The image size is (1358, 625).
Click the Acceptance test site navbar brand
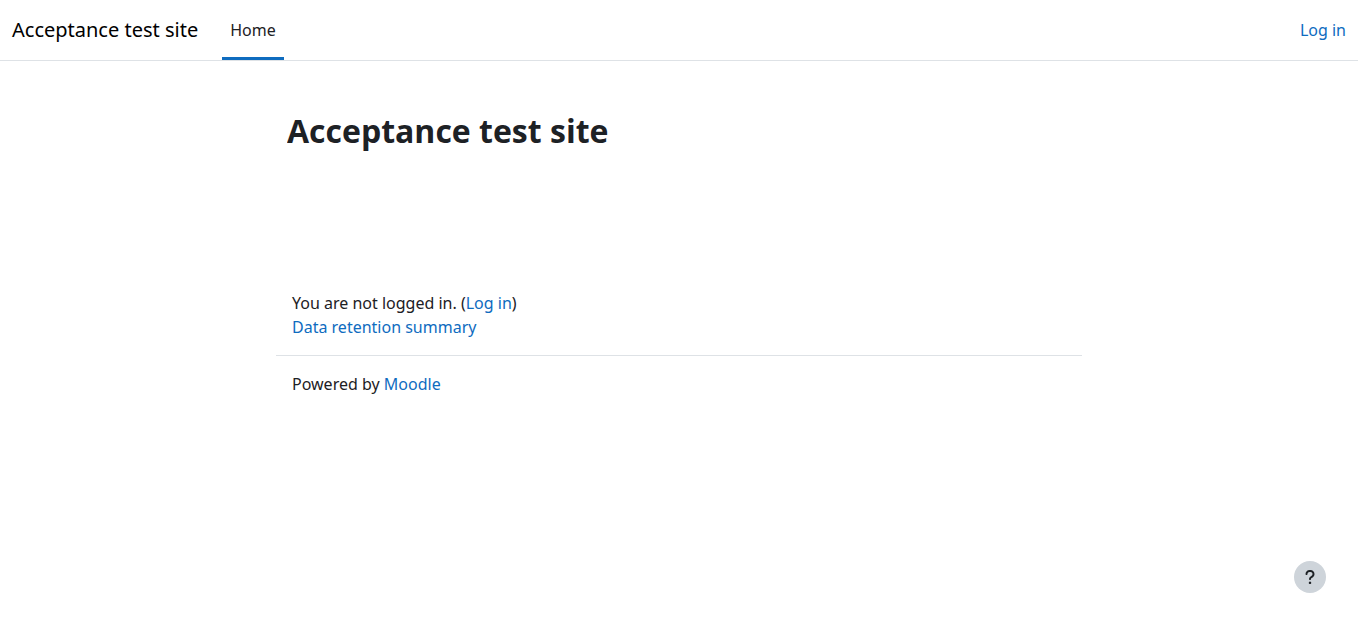coord(105,30)
